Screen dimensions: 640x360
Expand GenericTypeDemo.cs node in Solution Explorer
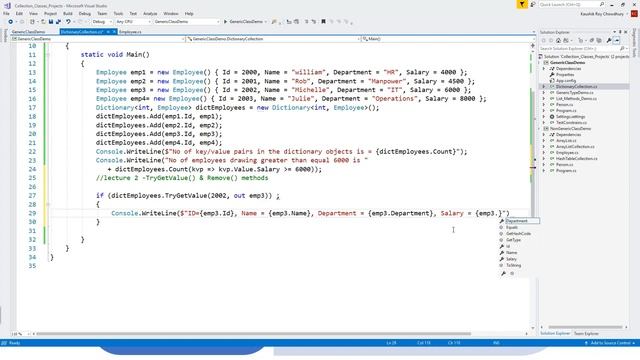(544, 93)
